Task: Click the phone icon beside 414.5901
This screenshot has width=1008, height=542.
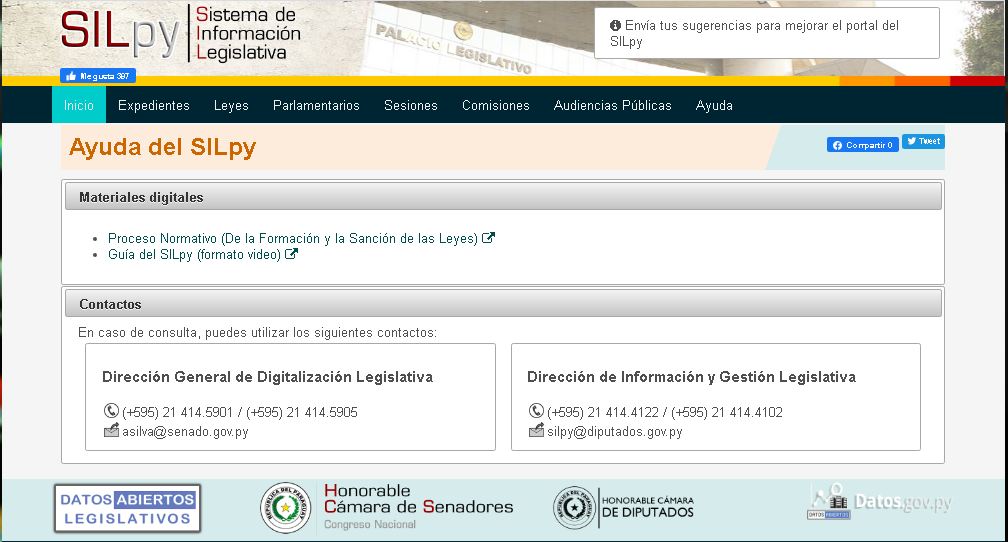Action: click(111, 411)
